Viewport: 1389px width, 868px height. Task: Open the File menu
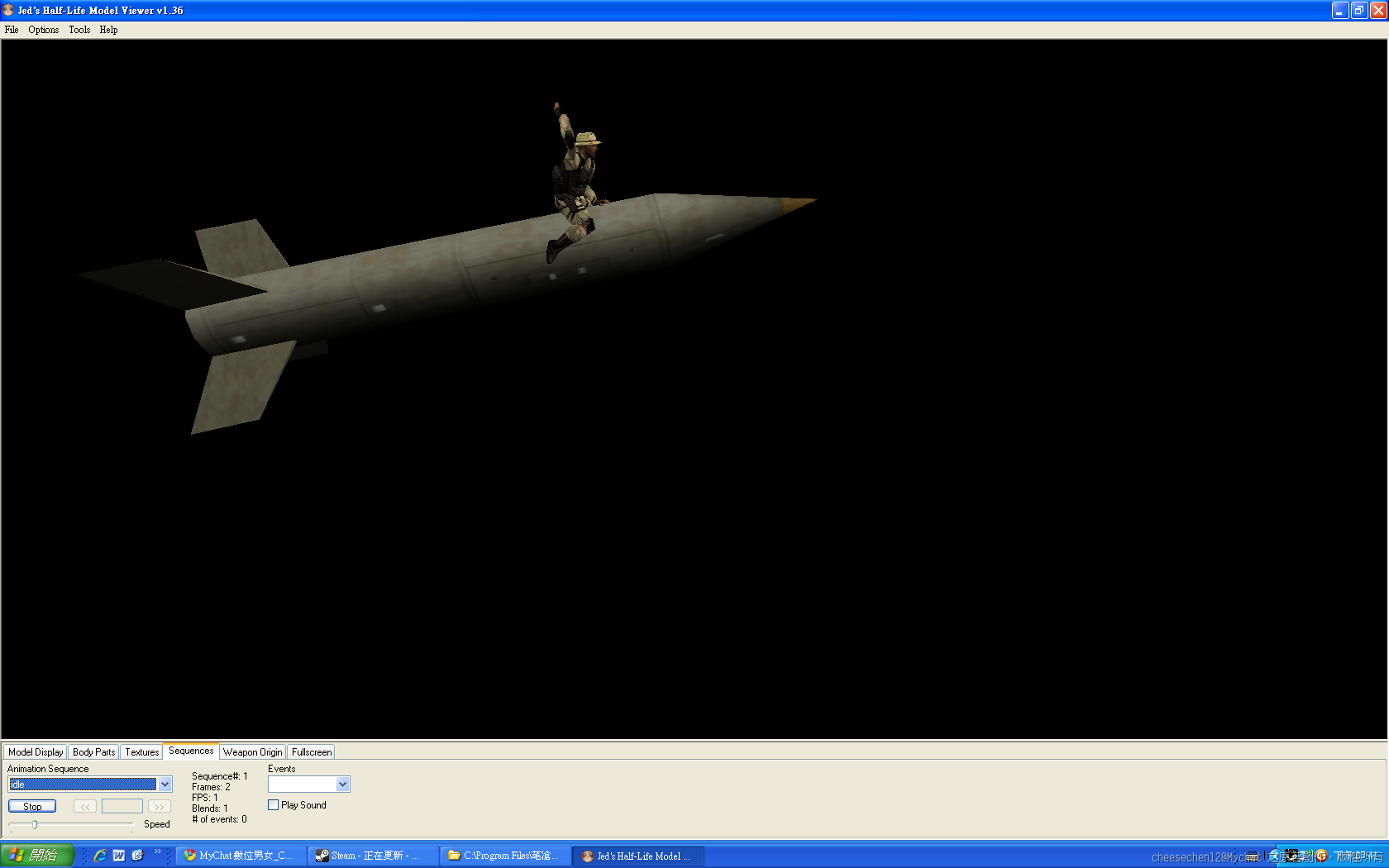point(12,30)
